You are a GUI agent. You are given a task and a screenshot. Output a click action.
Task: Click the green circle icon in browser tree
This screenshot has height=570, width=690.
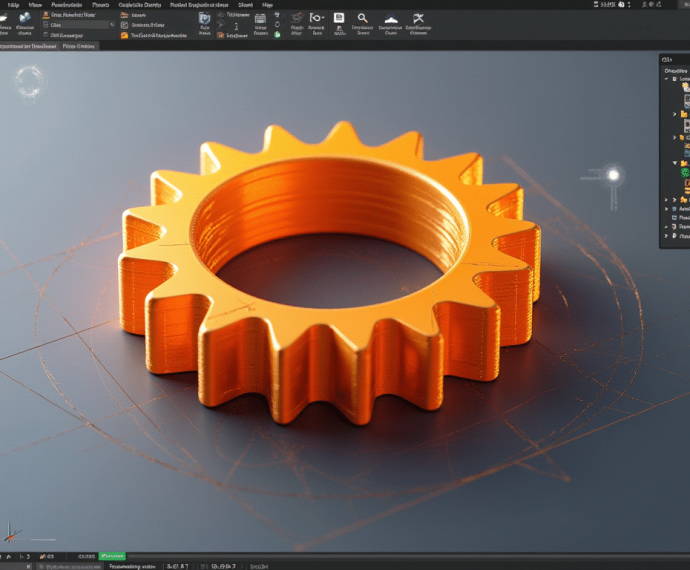[x=686, y=173]
